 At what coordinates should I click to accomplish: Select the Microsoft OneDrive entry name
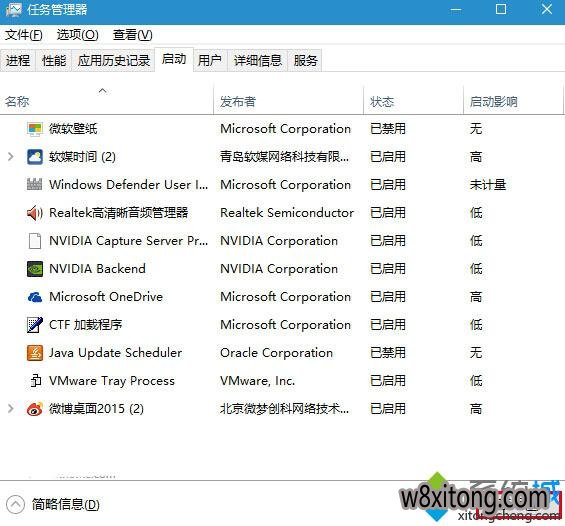tap(106, 297)
